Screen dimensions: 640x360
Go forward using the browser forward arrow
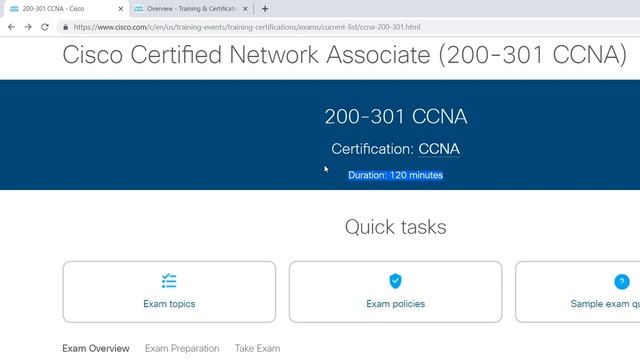[28, 27]
